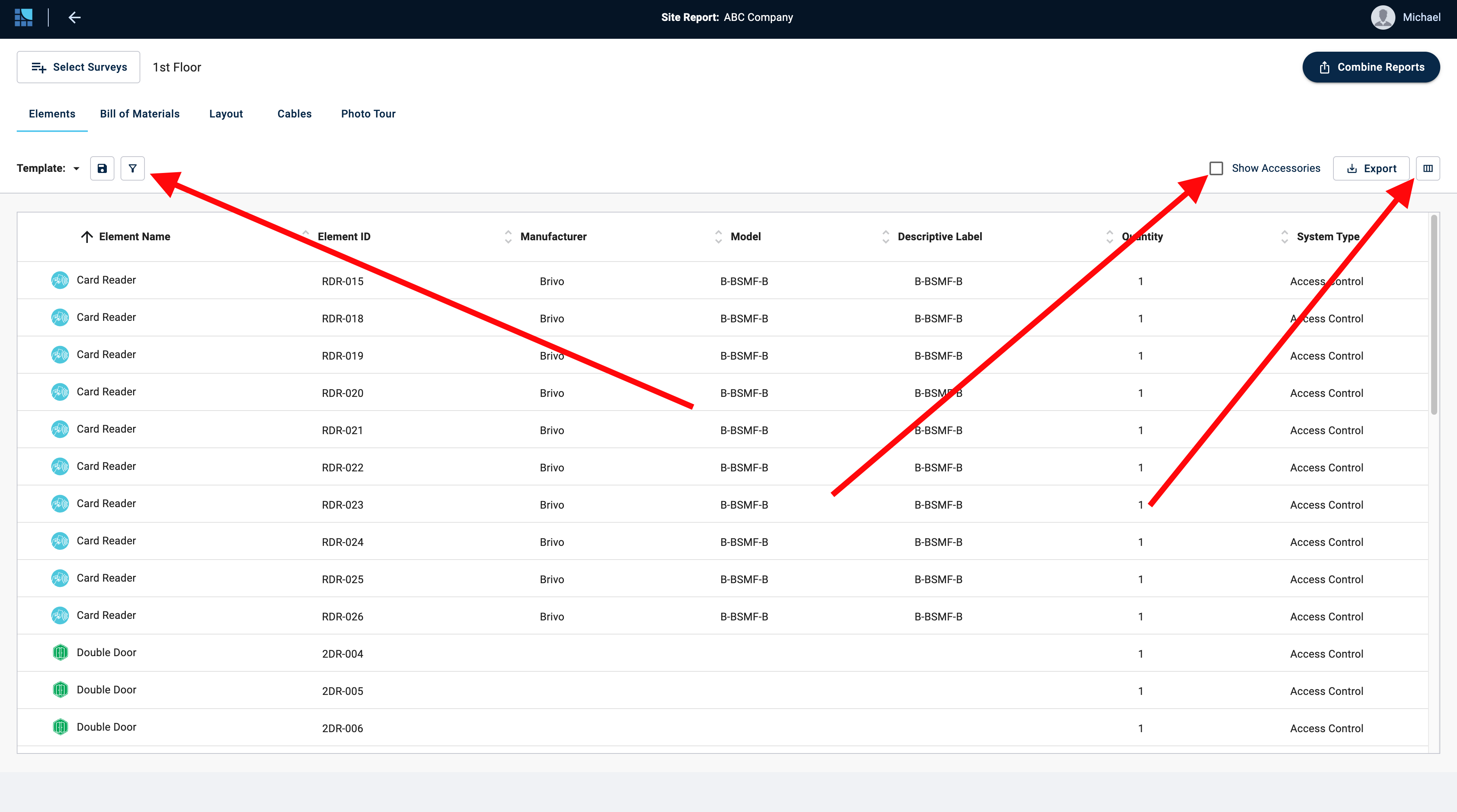Image resolution: width=1457 pixels, height=812 pixels.
Task: Click the Card Reader icon for RDR-020
Action: [60, 392]
